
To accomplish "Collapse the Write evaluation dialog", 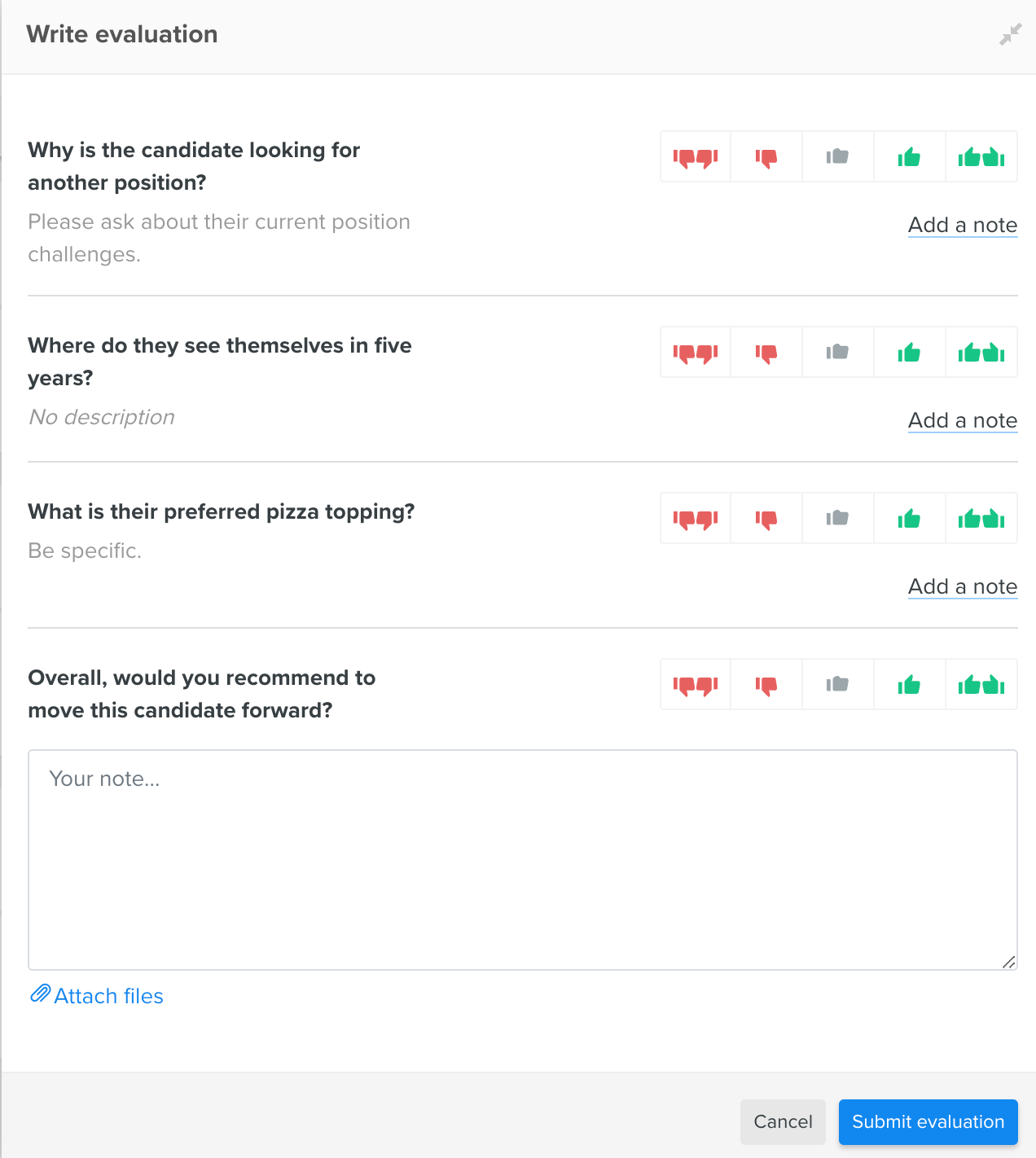I will click(1010, 35).
